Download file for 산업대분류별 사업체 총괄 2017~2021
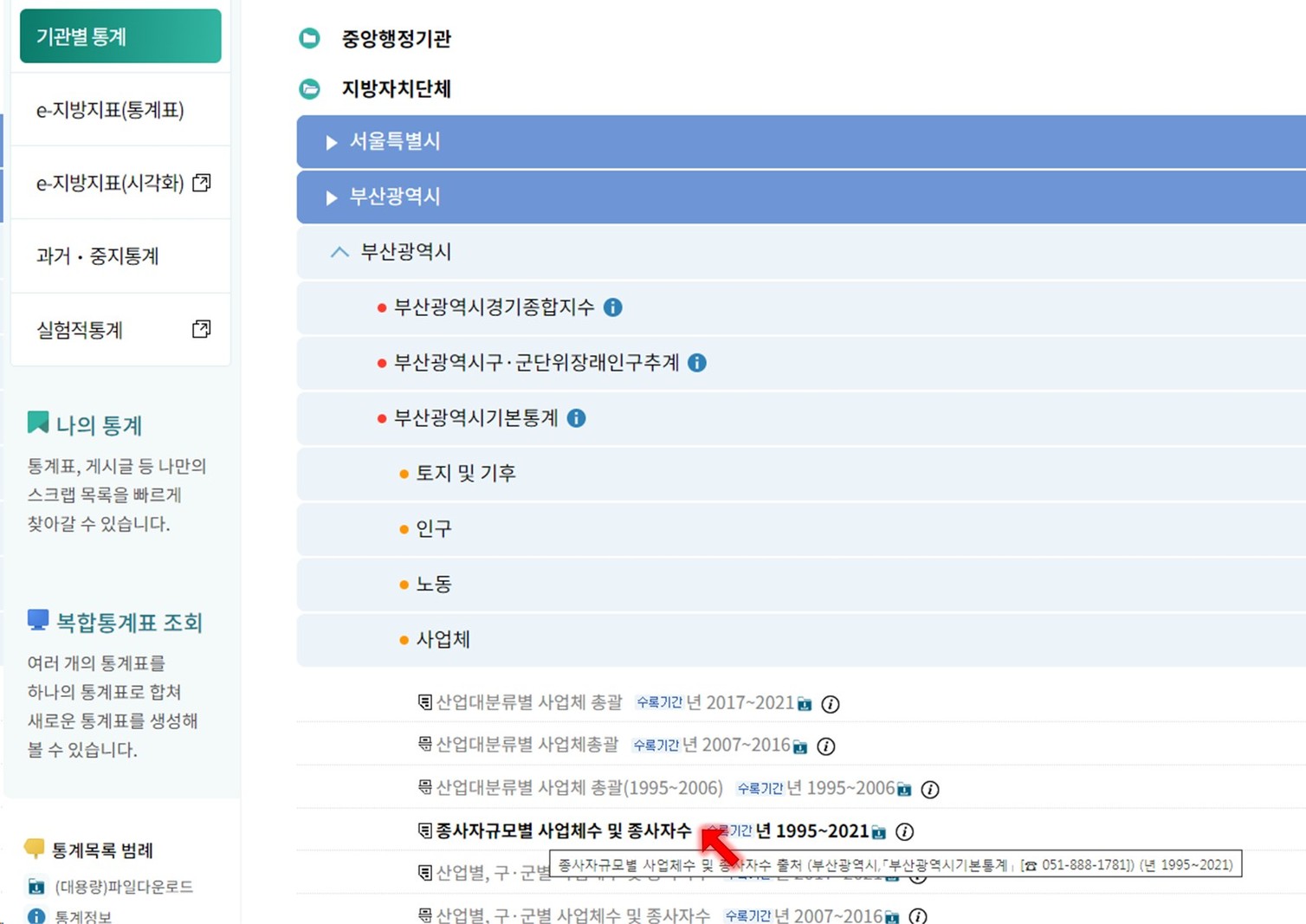Screen dimensions: 1306x924 pyautogui.click(x=805, y=704)
